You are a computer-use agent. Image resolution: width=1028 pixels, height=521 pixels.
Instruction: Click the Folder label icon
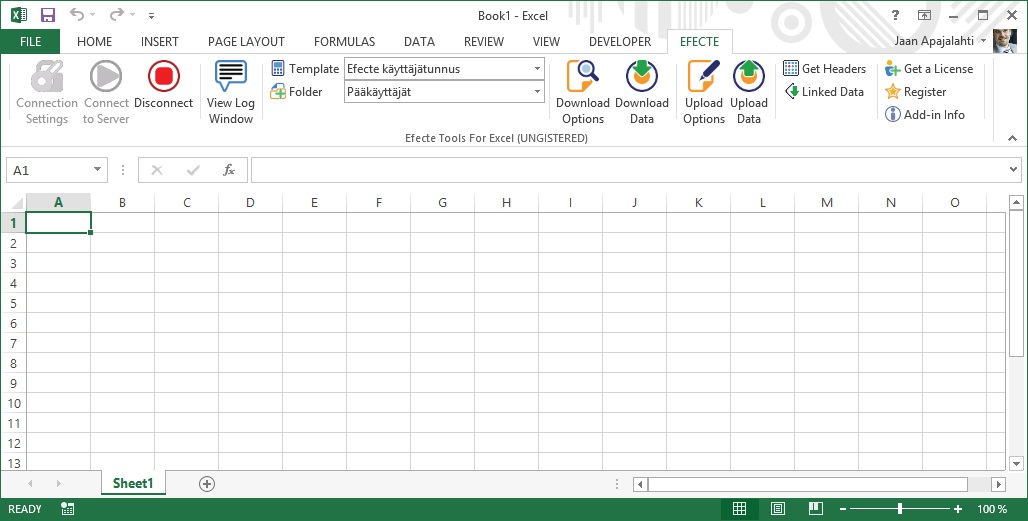tap(278, 91)
